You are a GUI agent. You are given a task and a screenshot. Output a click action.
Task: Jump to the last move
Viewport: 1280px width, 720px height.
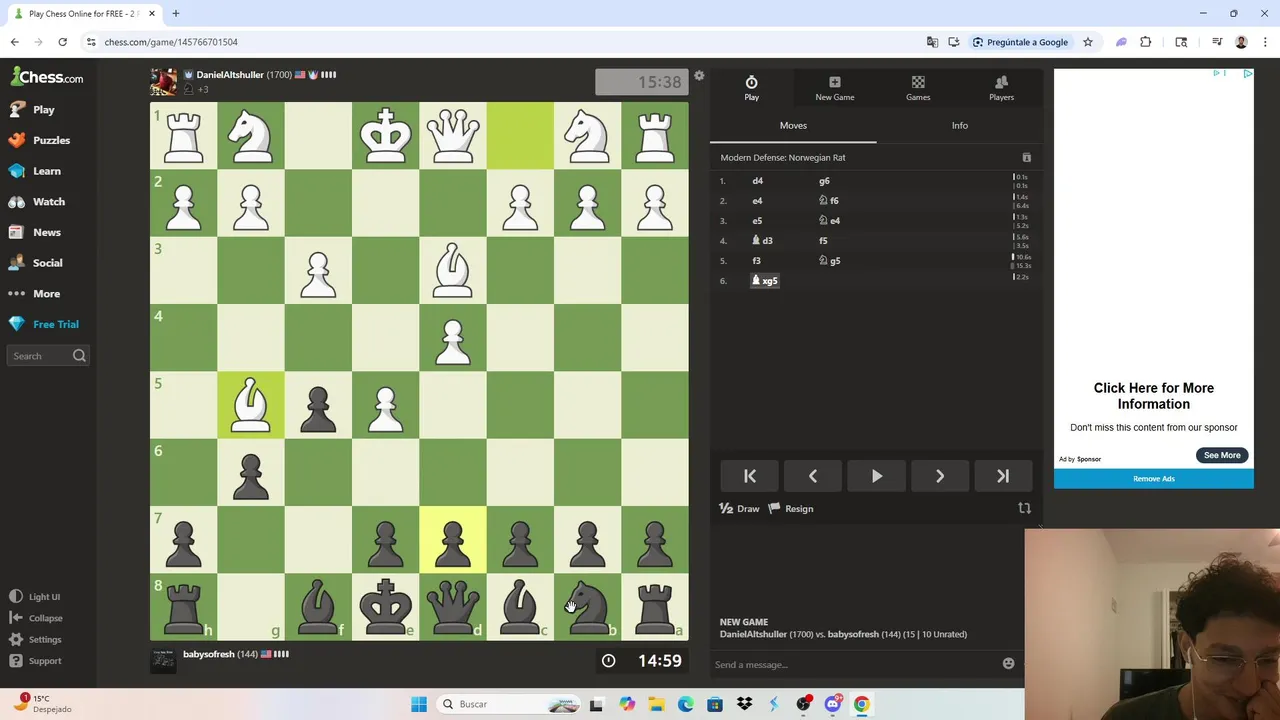pos(1002,476)
